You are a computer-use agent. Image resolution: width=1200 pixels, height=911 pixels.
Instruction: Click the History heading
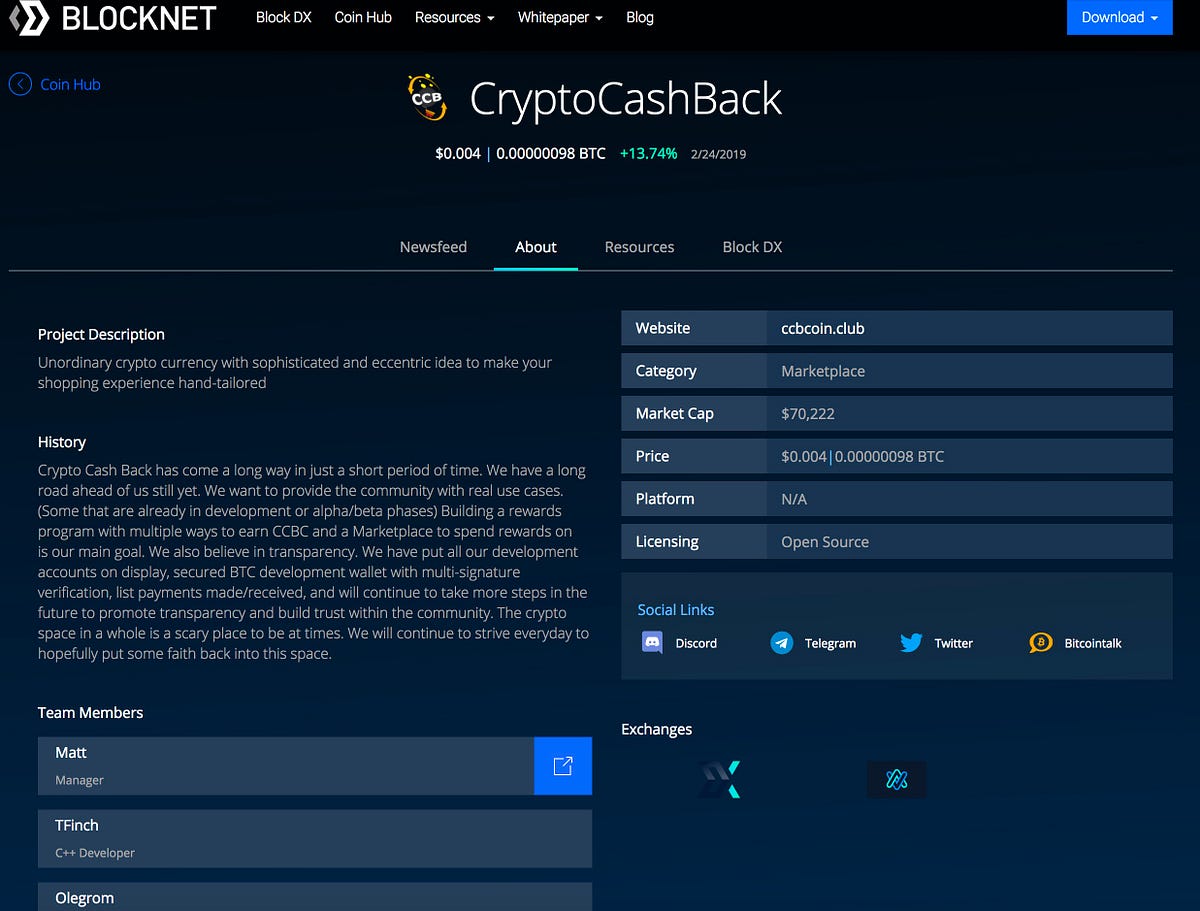[62, 442]
